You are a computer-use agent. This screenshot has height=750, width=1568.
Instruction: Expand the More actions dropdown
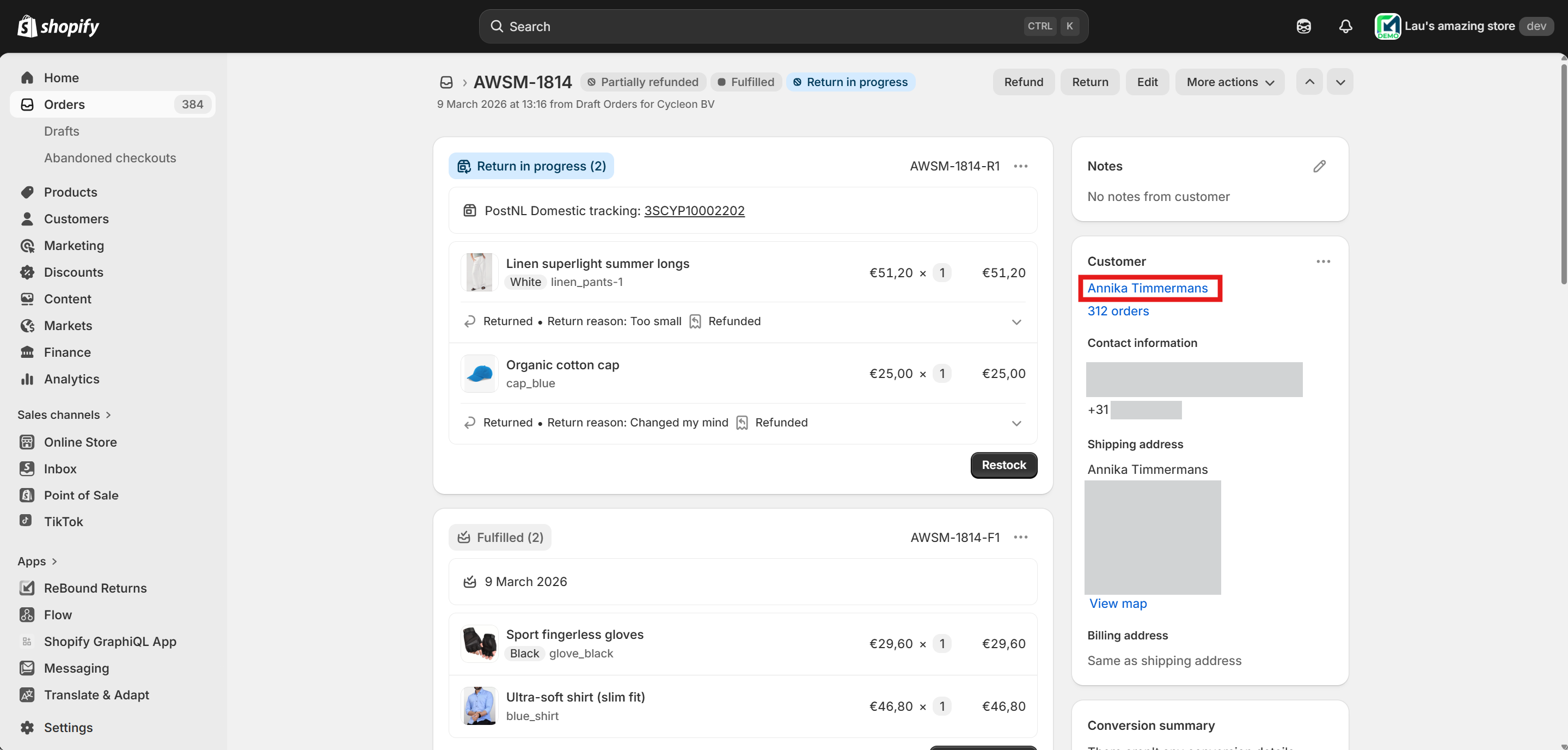pyautogui.click(x=1229, y=82)
